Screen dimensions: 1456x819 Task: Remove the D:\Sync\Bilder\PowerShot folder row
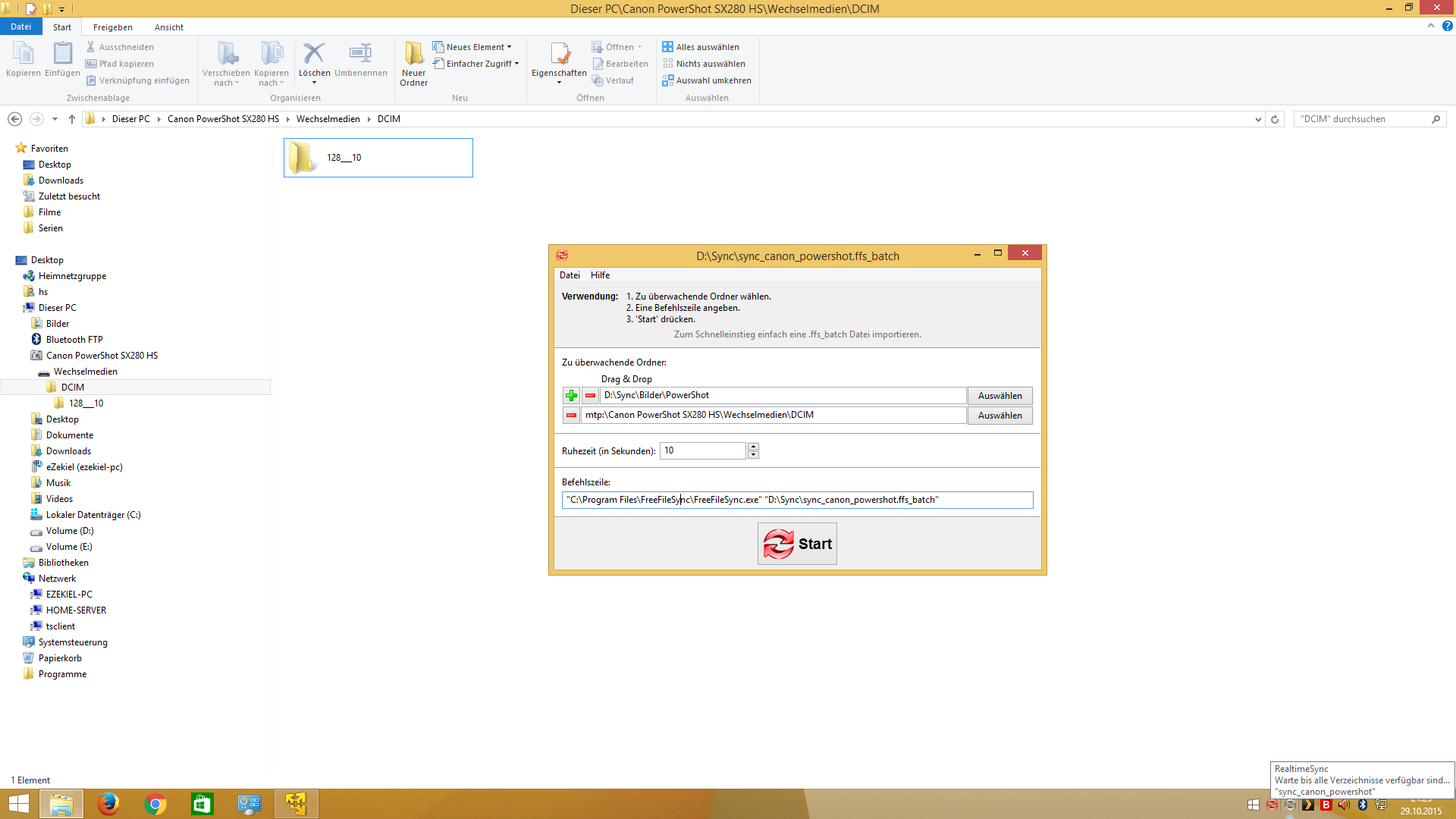(590, 395)
